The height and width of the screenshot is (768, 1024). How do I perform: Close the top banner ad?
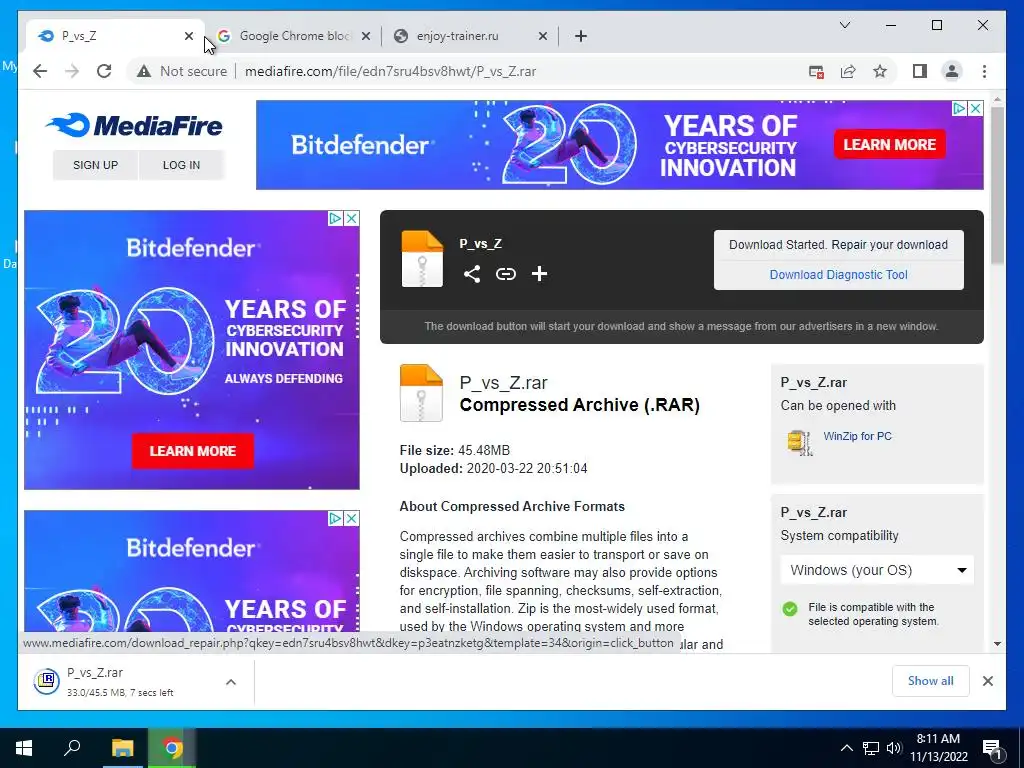[x=975, y=108]
